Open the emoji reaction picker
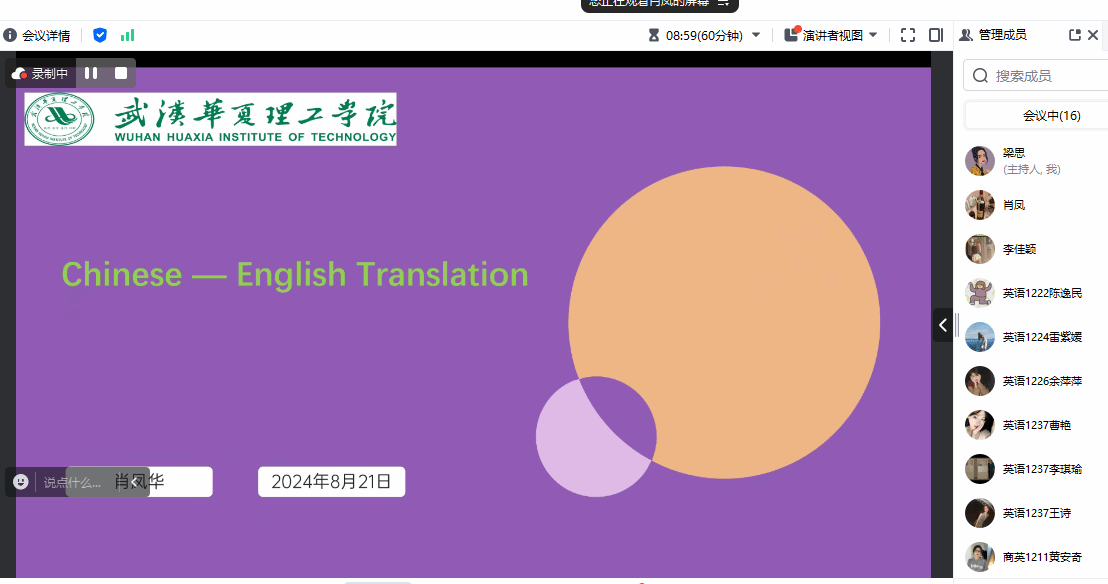This screenshot has height=584, width=1108. click(x=21, y=482)
